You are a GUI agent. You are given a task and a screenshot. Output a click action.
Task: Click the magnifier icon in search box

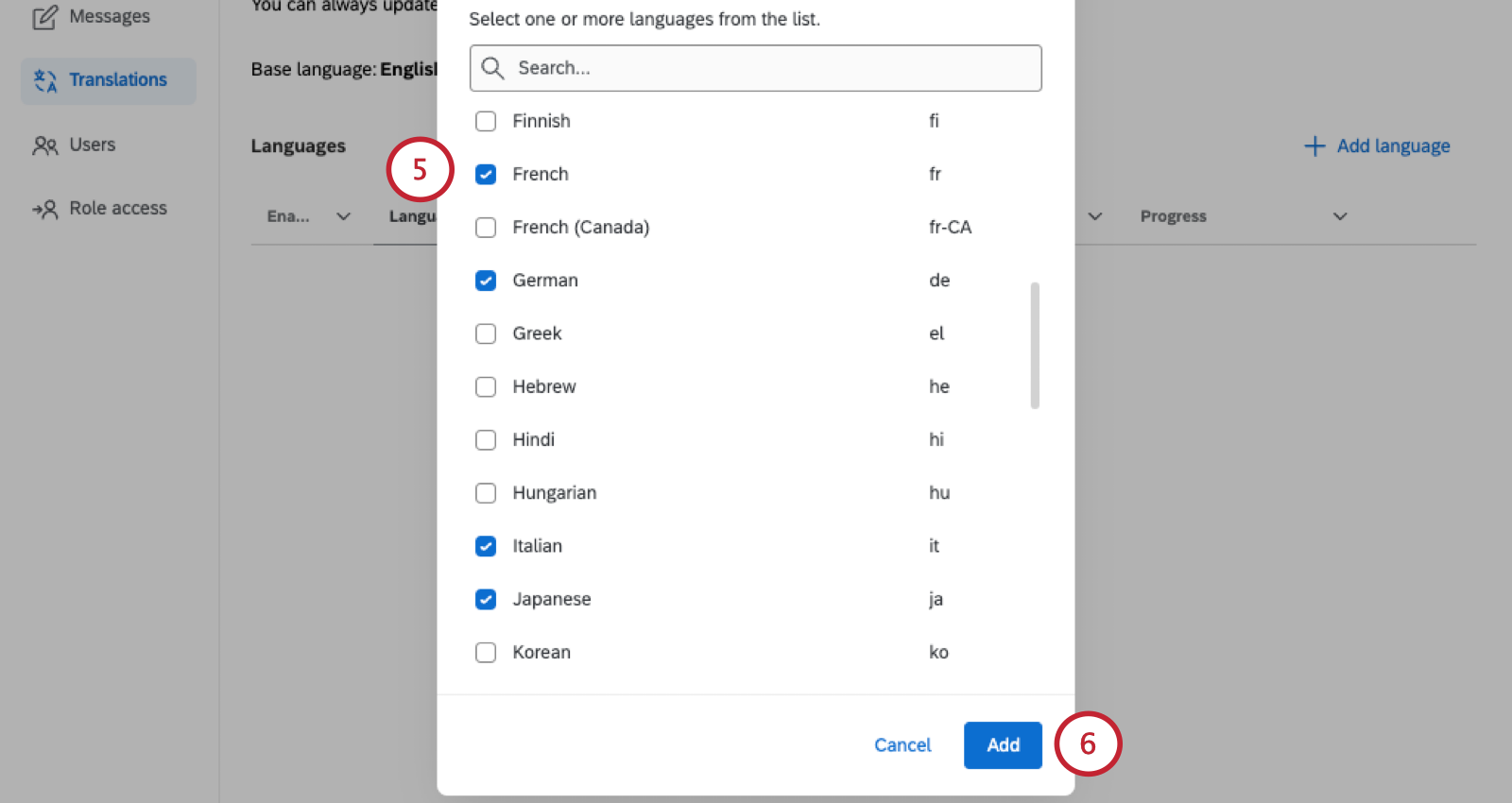(492, 68)
